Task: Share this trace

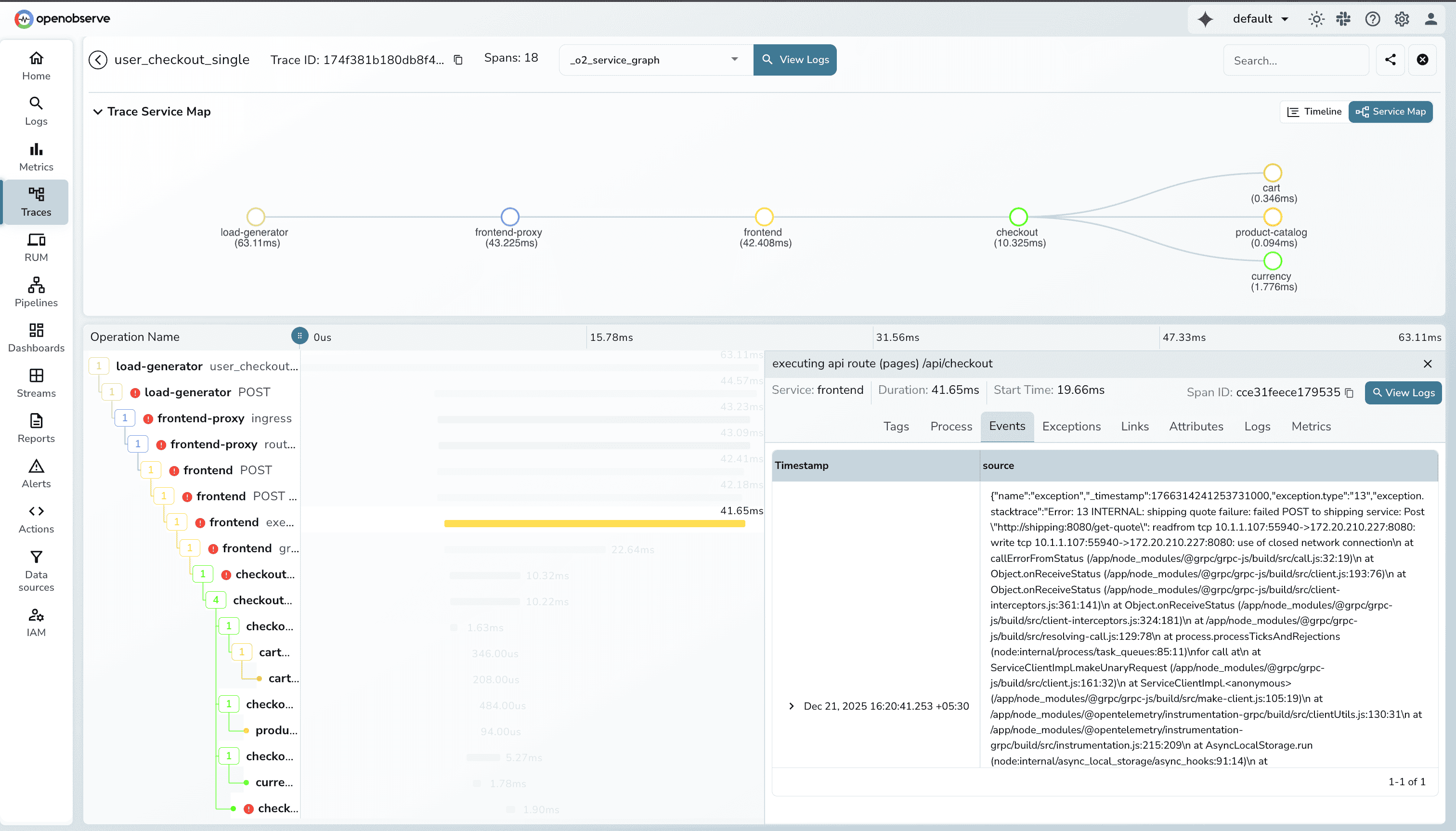Action: [x=1391, y=60]
